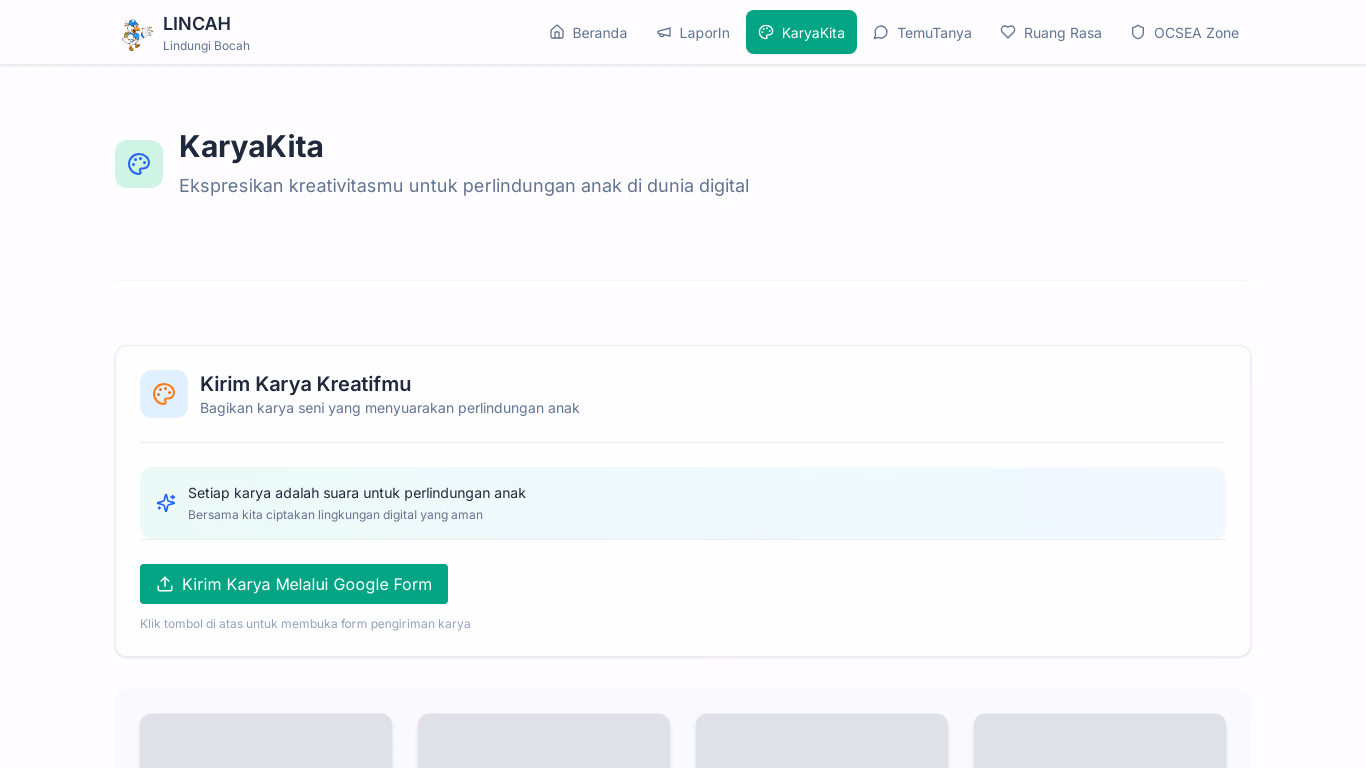Open the TemuTanya section

point(922,32)
